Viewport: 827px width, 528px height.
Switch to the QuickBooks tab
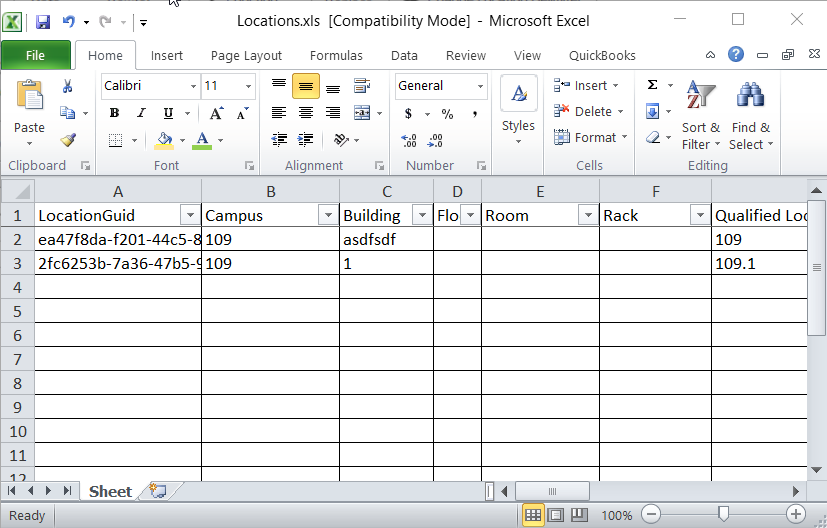coord(602,55)
